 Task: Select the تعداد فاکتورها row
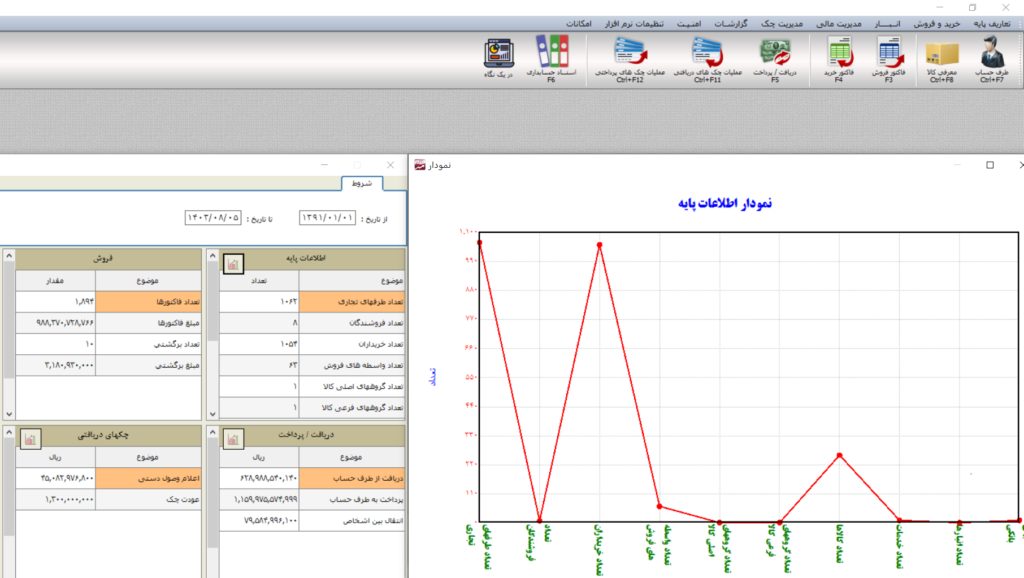(x=108, y=302)
